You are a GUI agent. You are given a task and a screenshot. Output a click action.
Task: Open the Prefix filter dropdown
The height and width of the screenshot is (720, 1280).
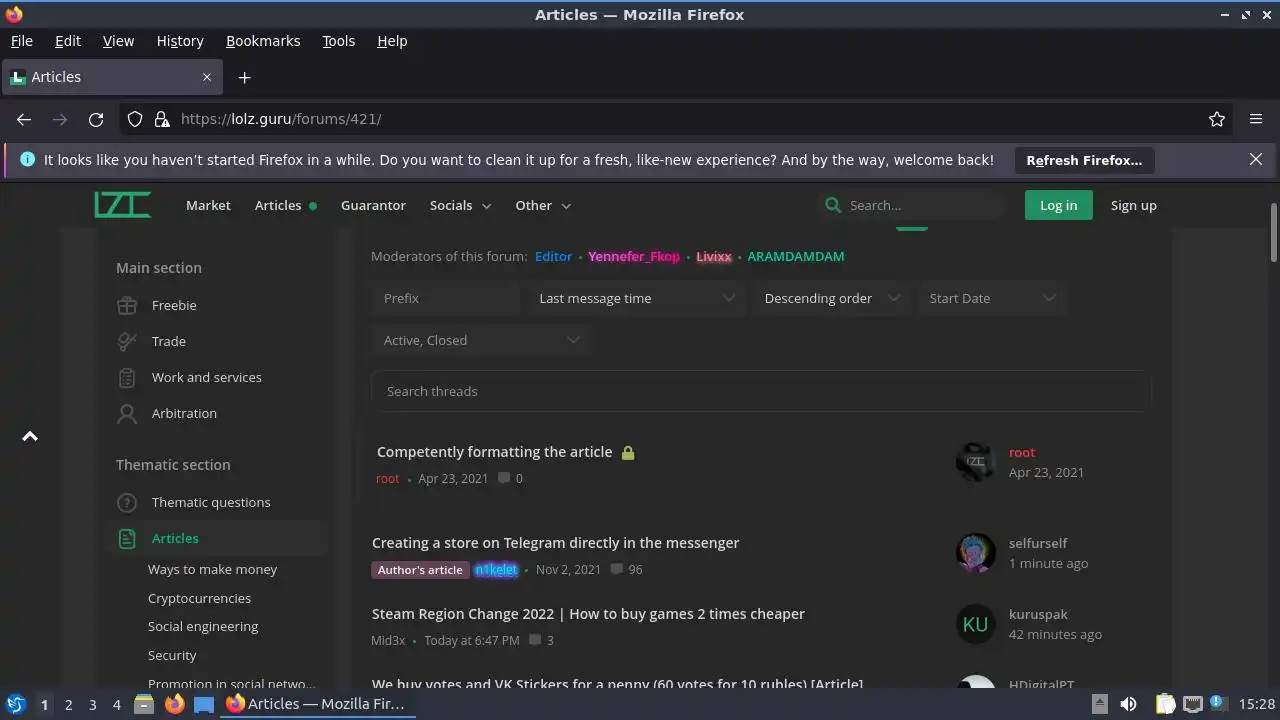[443, 298]
